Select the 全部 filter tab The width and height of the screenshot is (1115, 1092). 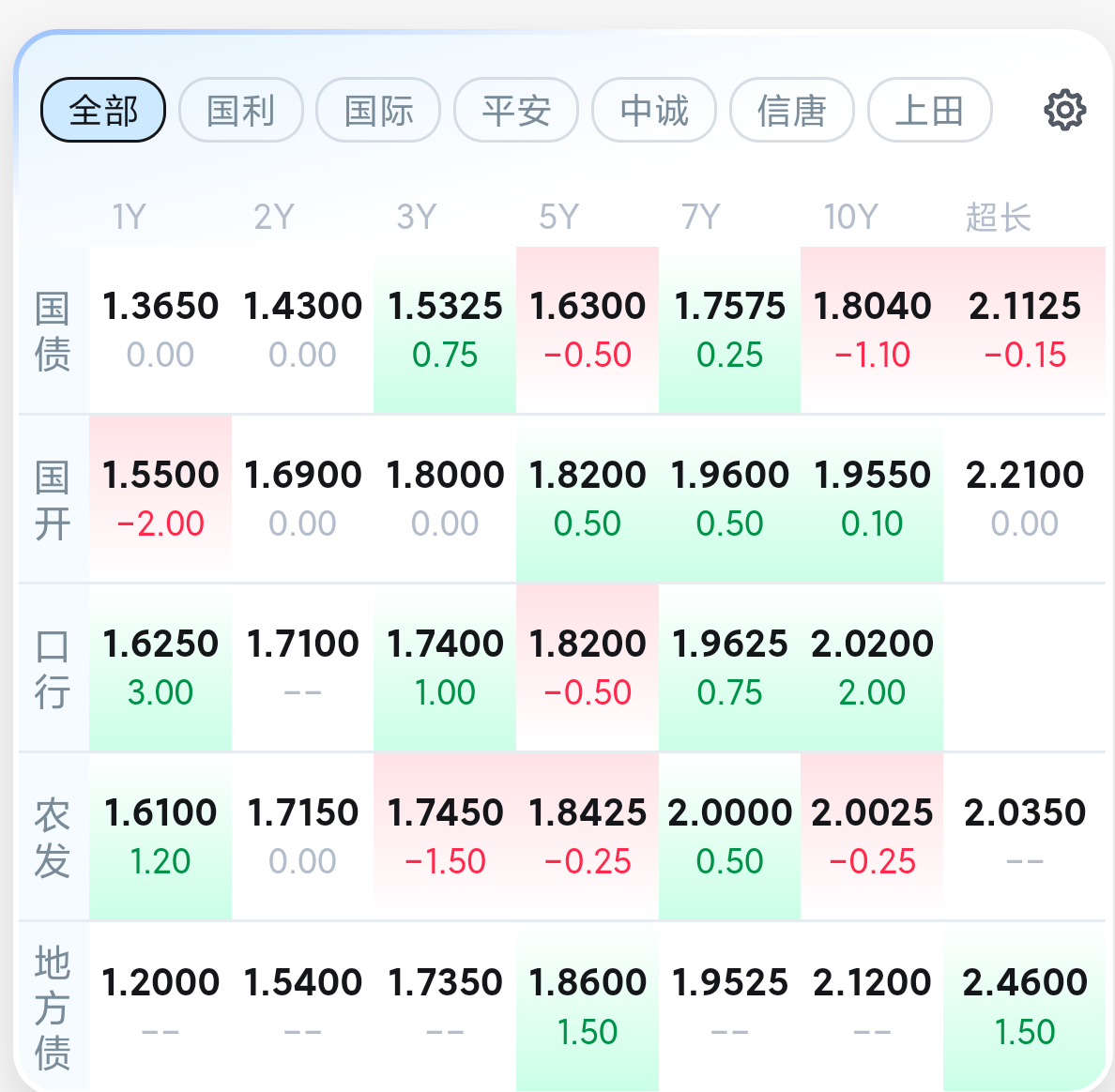tap(103, 110)
